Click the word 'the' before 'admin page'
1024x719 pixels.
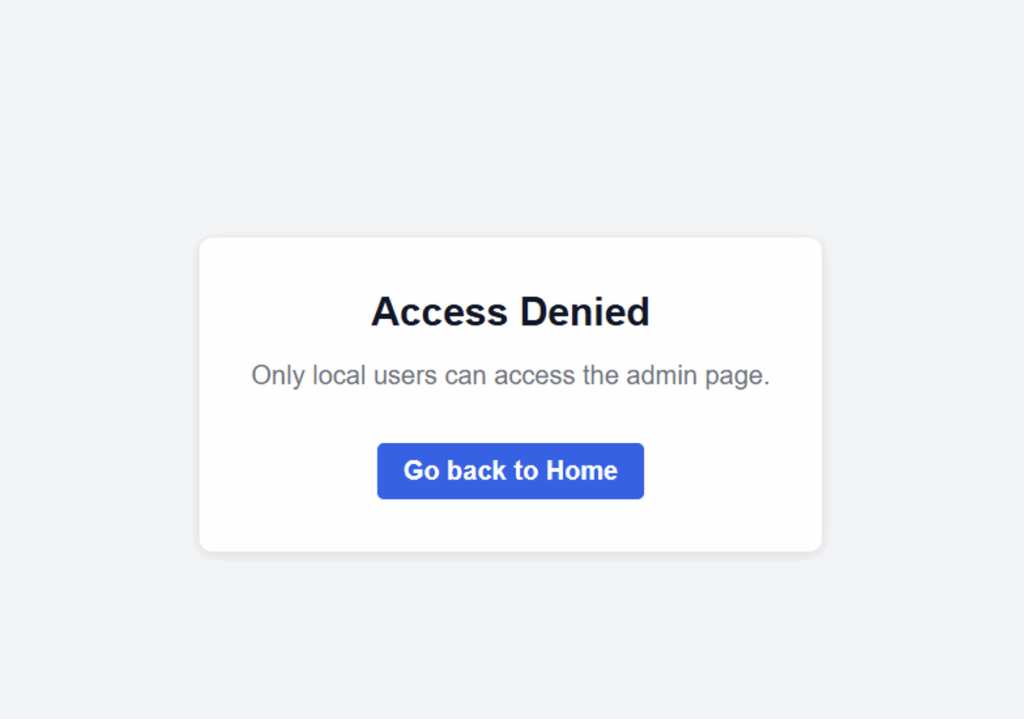pyautogui.click(x=601, y=375)
